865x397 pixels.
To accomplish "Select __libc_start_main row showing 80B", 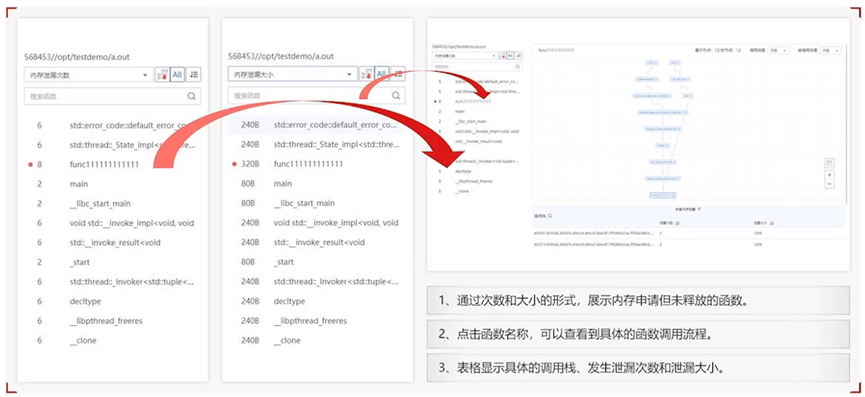I will click(x=317, y=203).
